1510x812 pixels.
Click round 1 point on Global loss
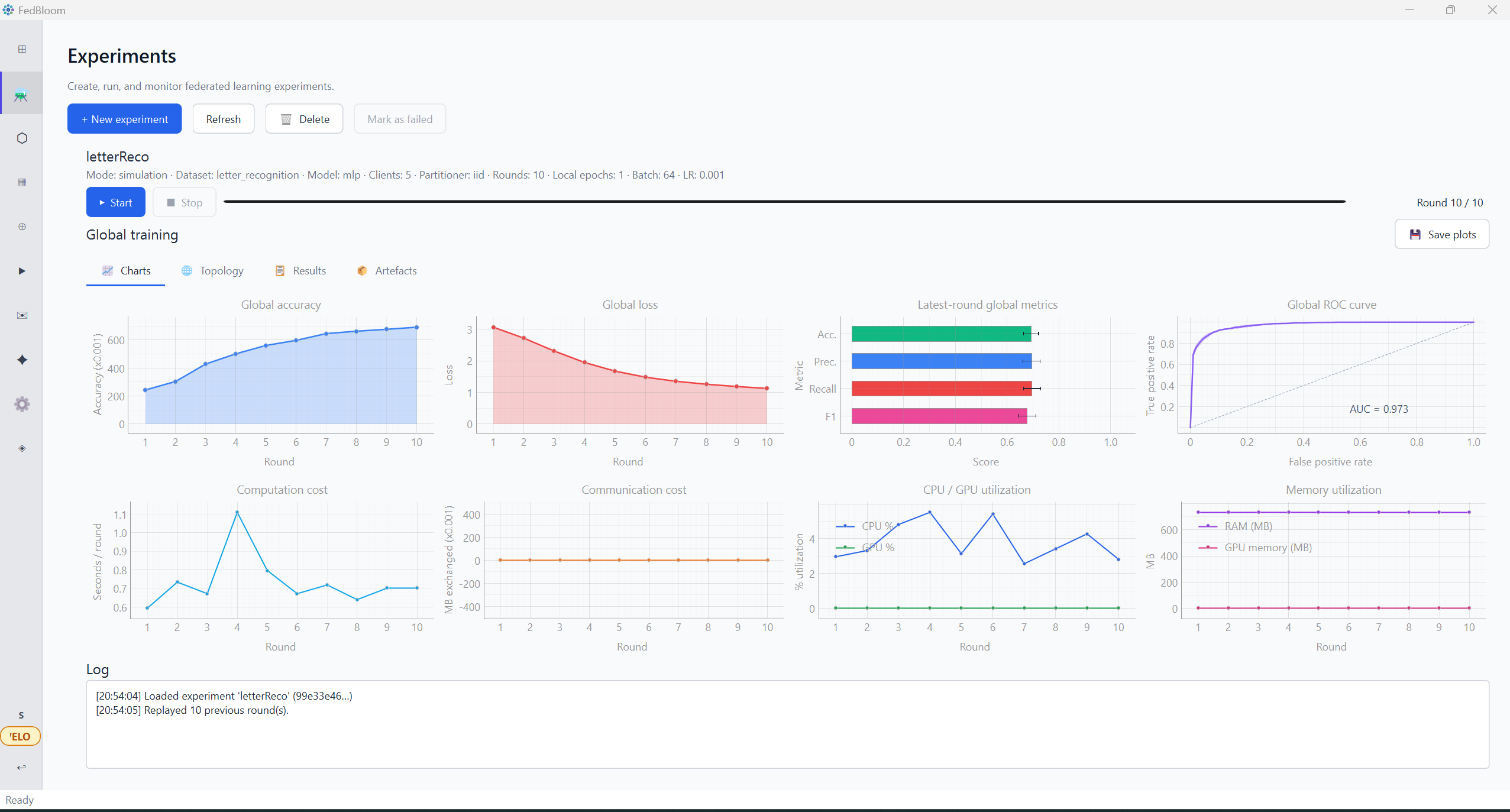pyautogui.click(x=493, y=327)
